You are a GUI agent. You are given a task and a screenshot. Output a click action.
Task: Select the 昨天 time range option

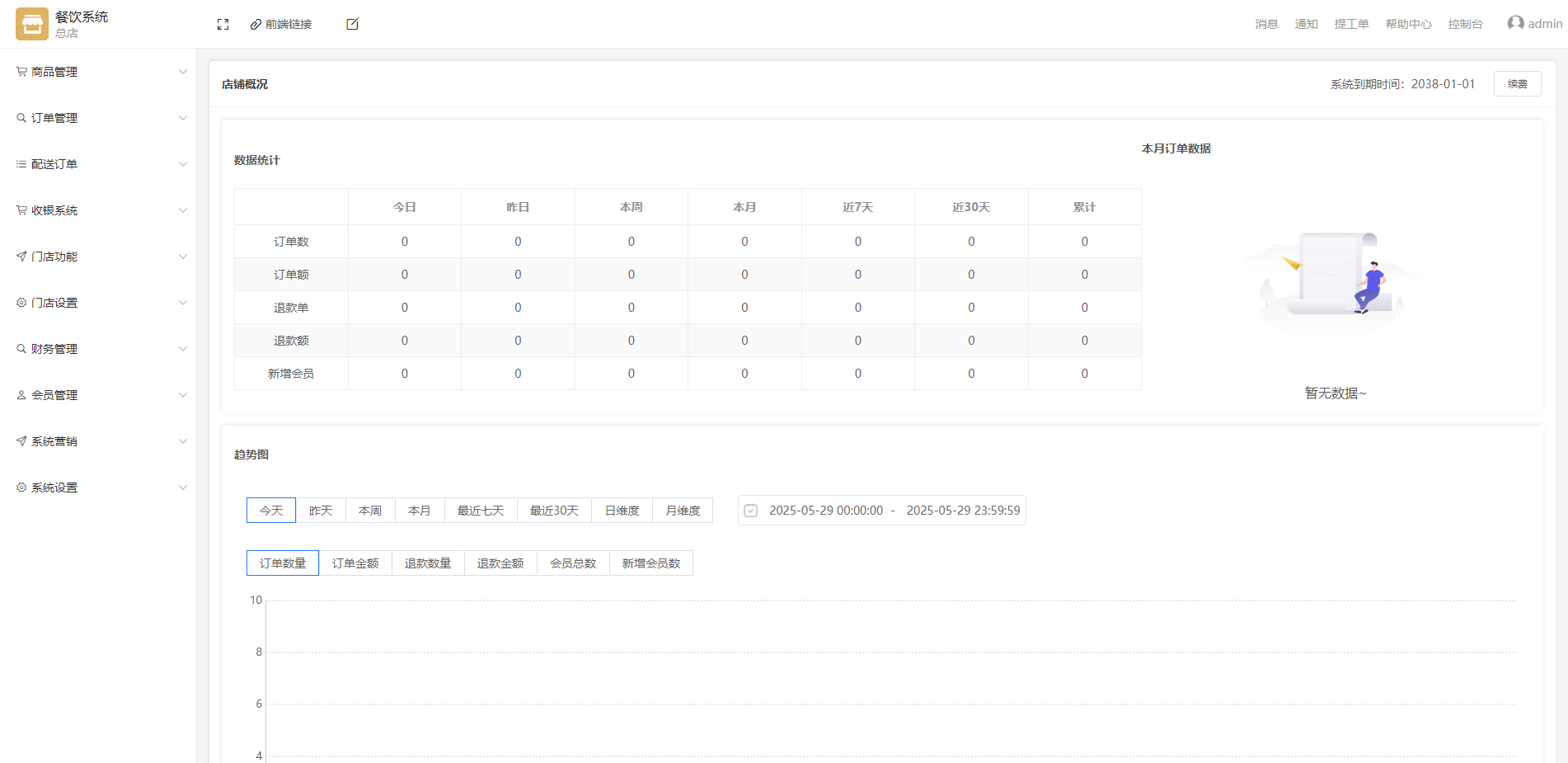(x=321, y=511)
